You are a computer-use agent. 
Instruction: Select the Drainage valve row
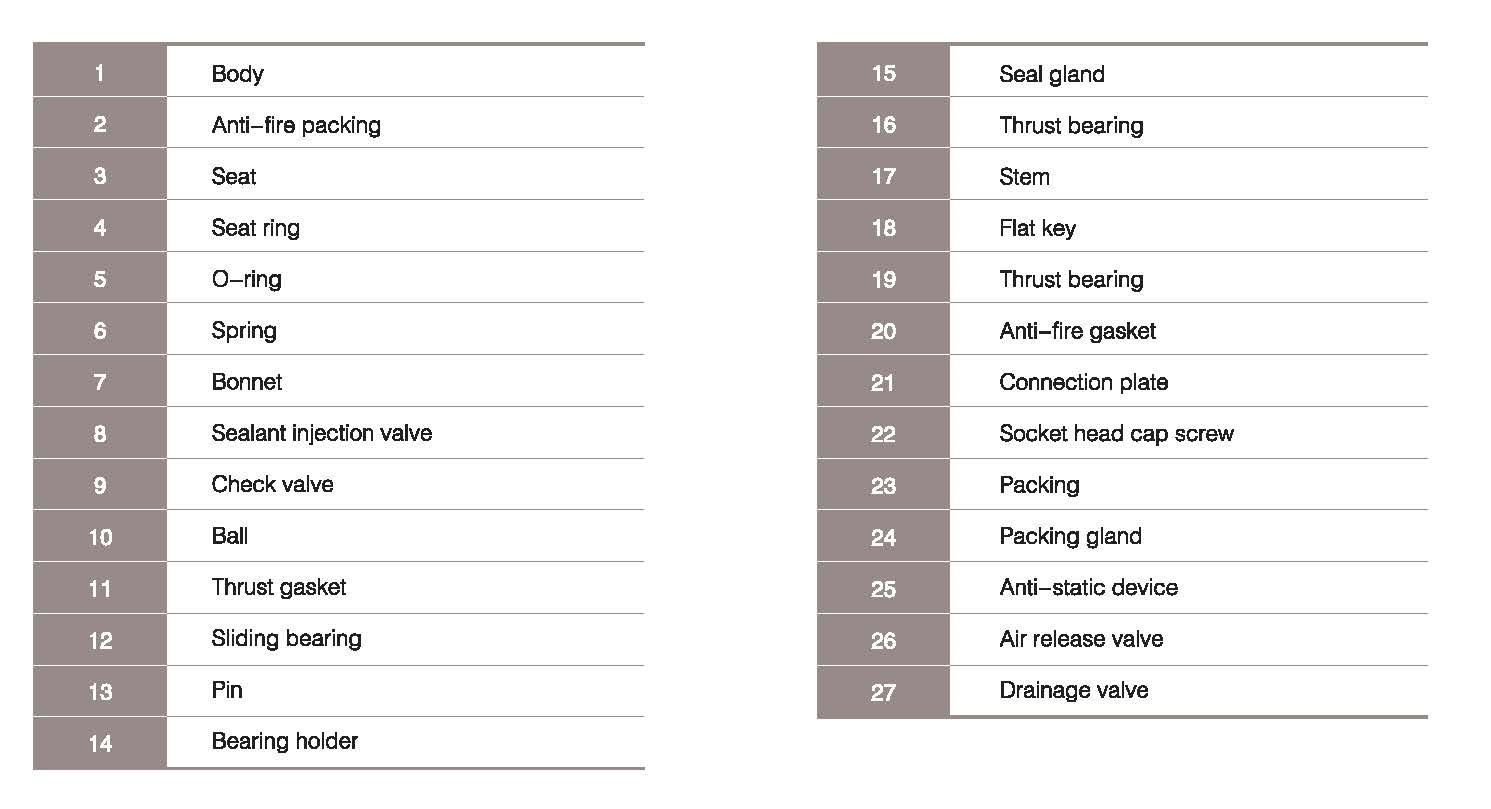point(1122,691)
